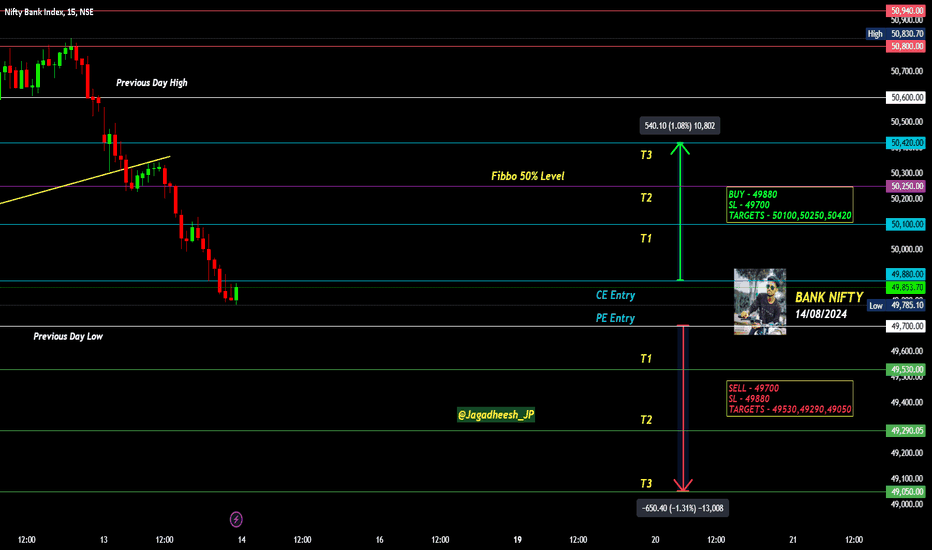Click the 49,200.00 price axis label
This screenshot has height=550, width=932.
pyautogui.click(x=906, y=453)
